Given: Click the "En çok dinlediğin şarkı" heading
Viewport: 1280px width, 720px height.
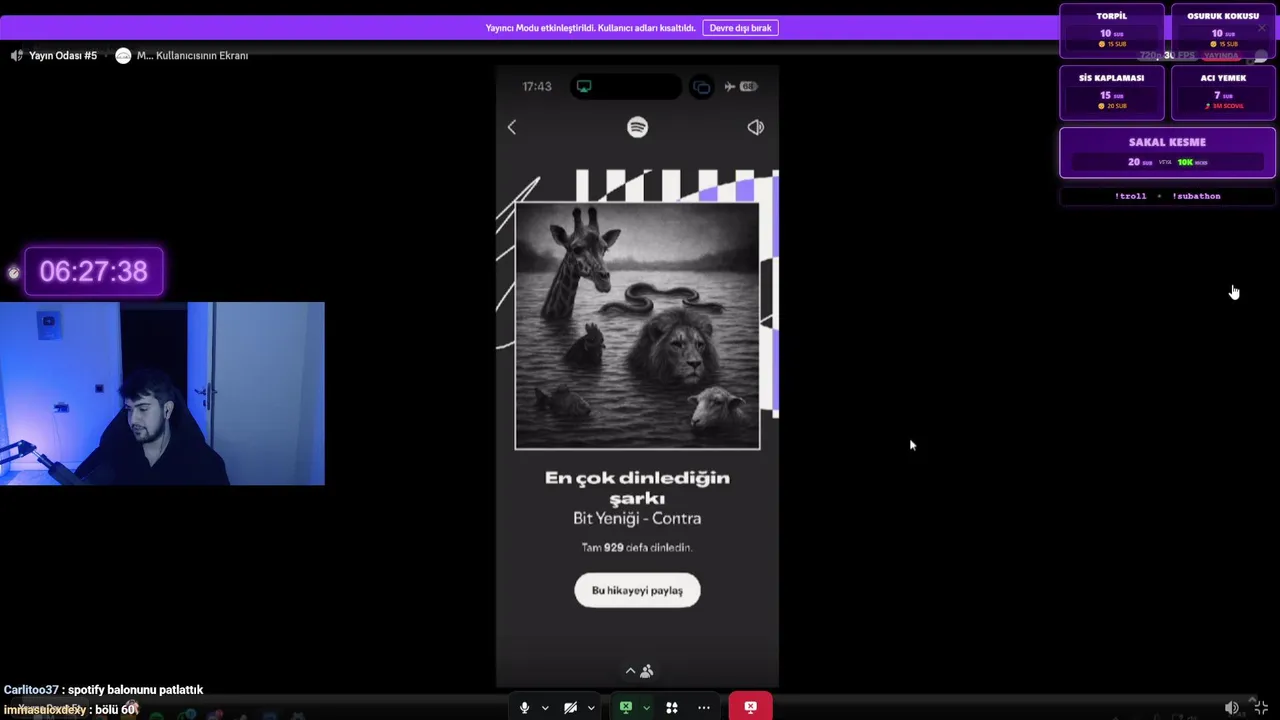Looking at the screenshot, I should 637,487.
